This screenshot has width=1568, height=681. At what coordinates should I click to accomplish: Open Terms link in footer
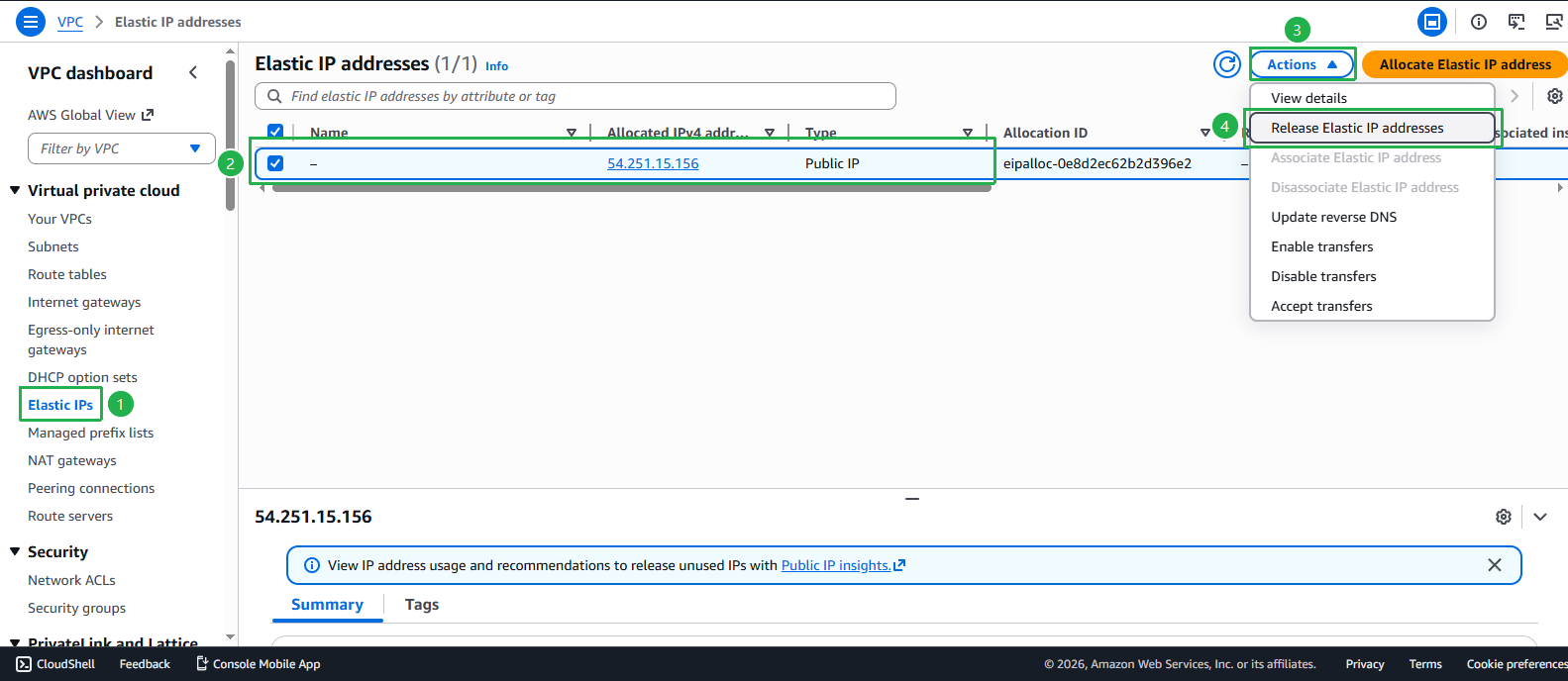[1425, 664]
